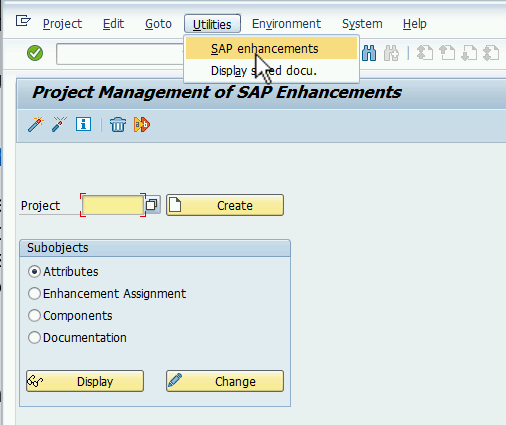506x425 pixels.
Task: Open the Edit menu
Action: click(x=113, y=24)
